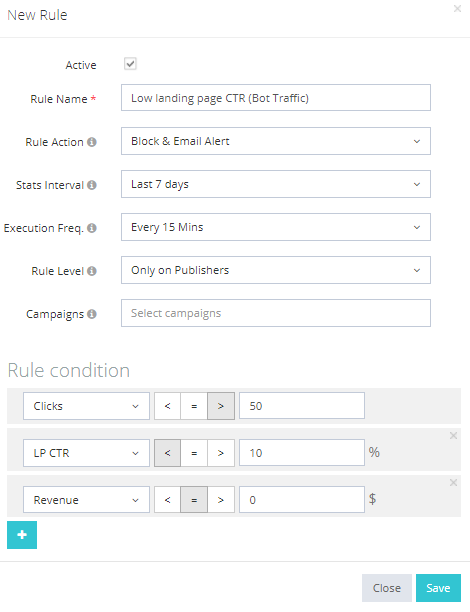The height and width of the screenshot is (612, 470).
Task: Select equals operator for Revenue
Action: 194,500
